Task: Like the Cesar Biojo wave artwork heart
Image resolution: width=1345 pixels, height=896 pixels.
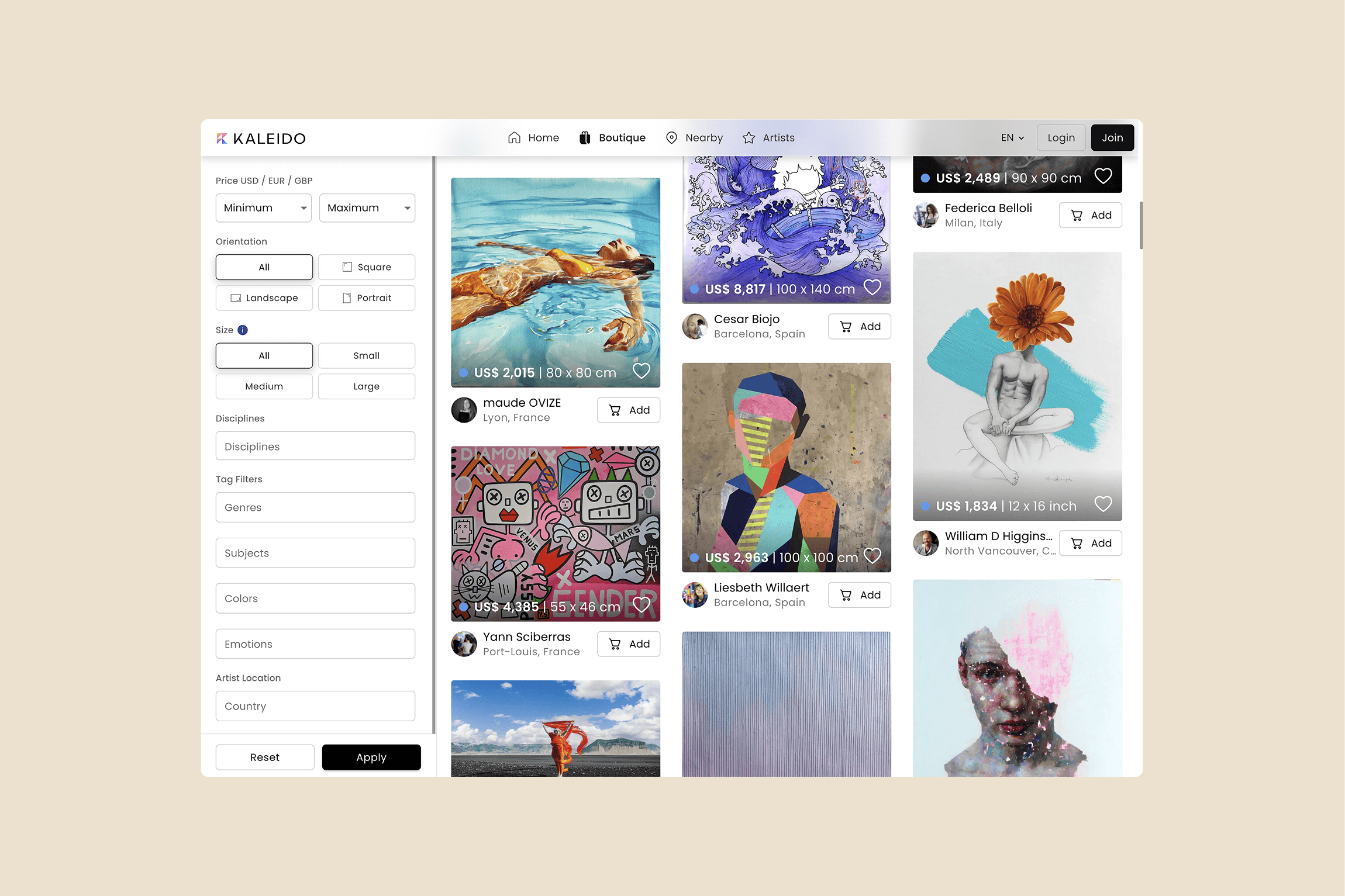Action: 872,288
